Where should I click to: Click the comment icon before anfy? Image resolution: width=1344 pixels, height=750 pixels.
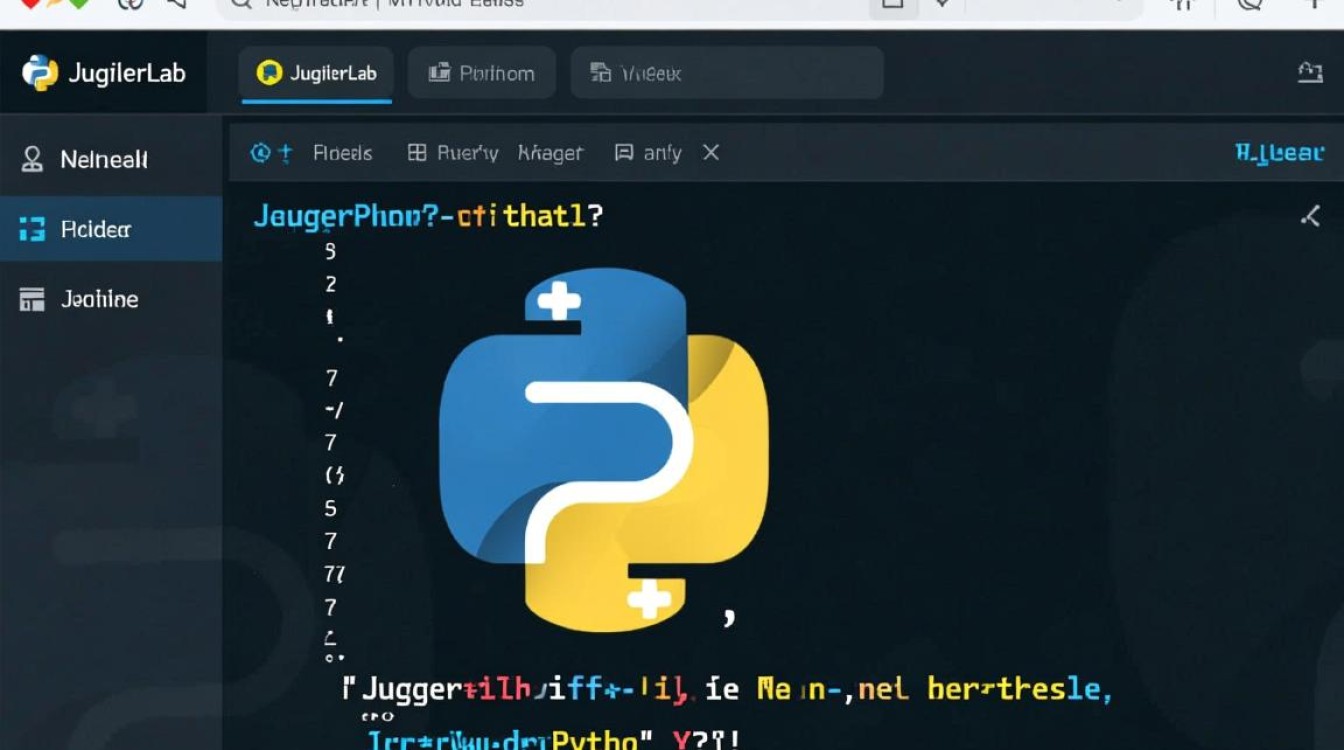click(x=624, y=152)
